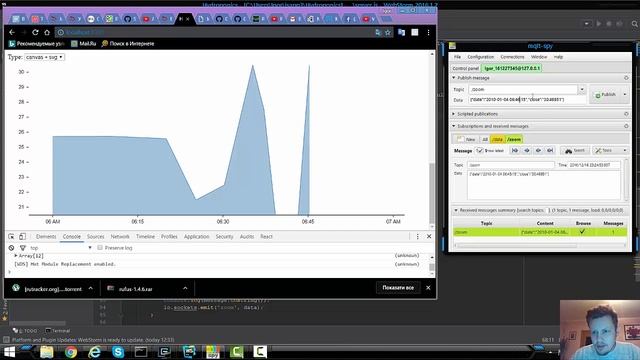Screen dimensions: 640x360
Task: Open the Mail.Ru bookmark
Action: coord(84,43)
